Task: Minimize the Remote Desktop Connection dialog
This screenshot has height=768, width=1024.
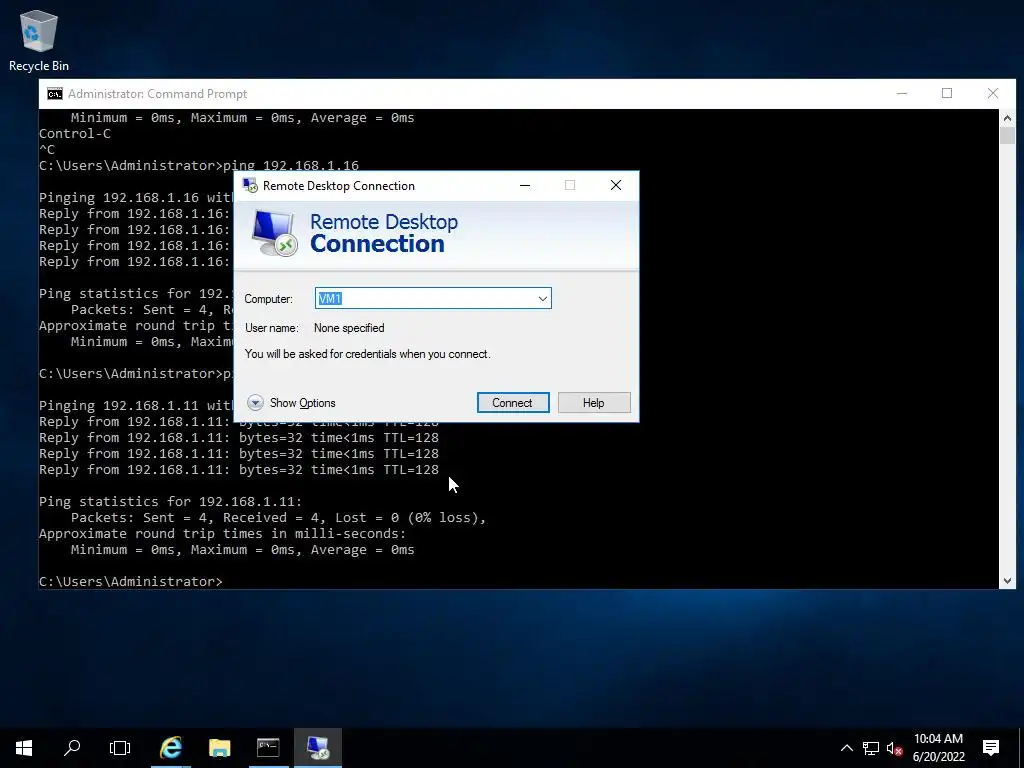Action: click(524, 185)
